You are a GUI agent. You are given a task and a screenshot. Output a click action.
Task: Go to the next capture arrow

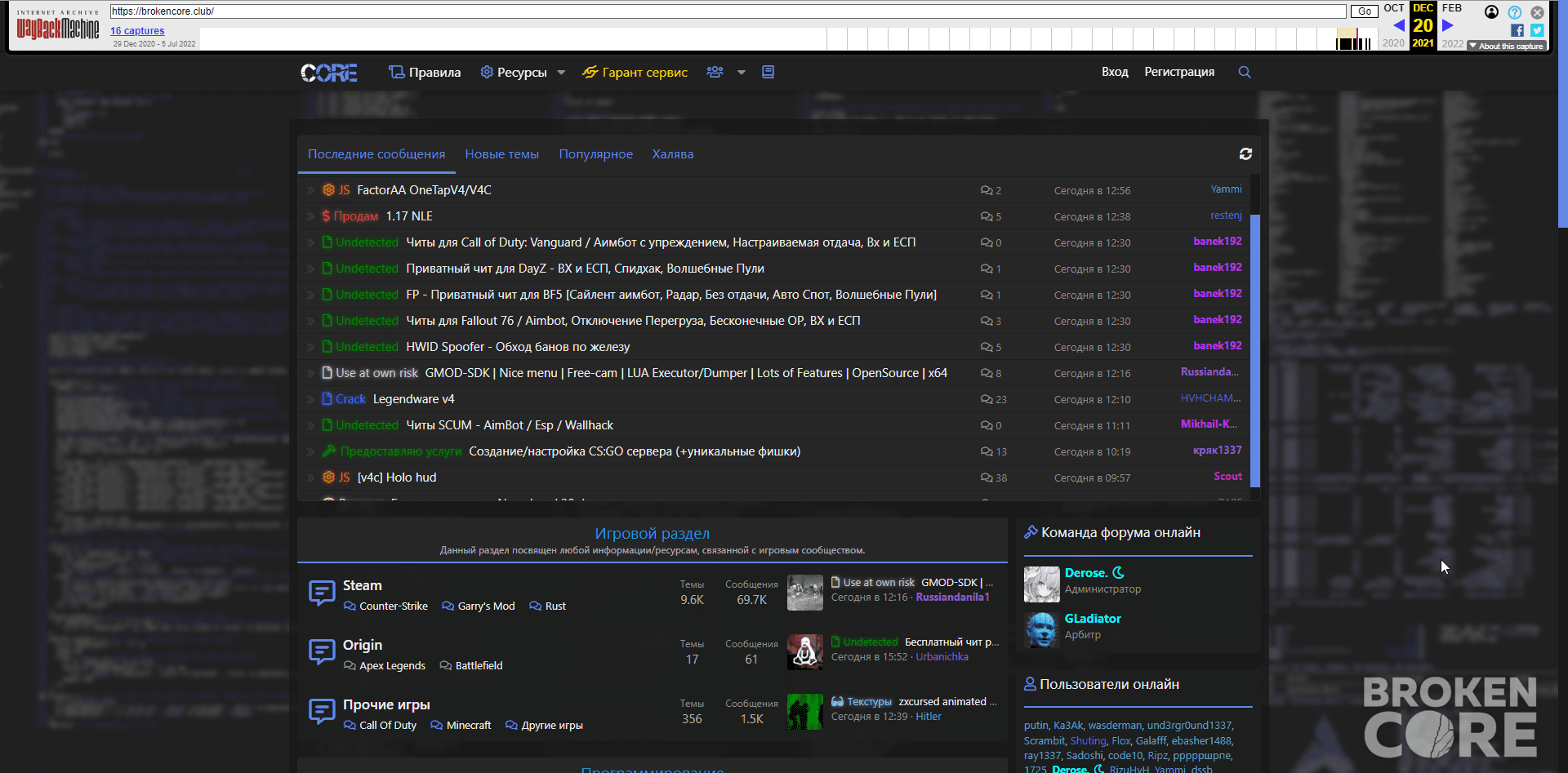[x=1448, y=25]
